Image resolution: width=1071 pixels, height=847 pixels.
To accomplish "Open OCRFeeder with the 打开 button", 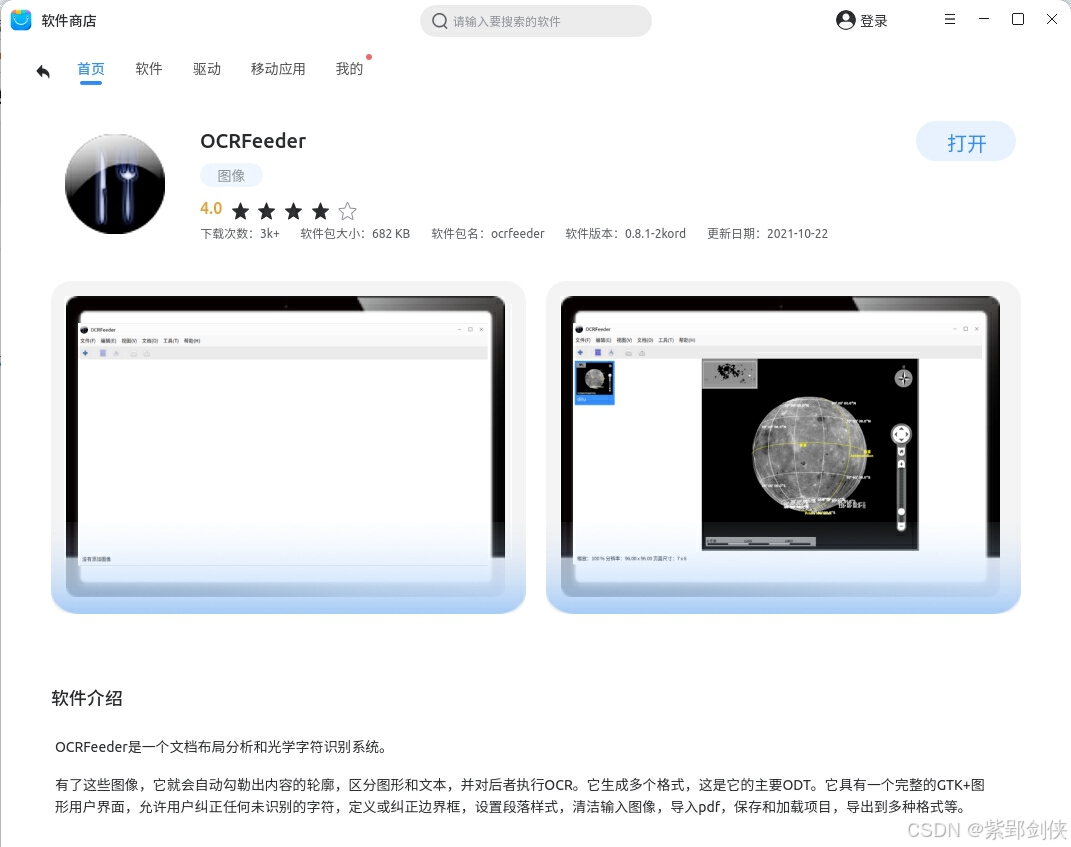I will pos(966,142).
